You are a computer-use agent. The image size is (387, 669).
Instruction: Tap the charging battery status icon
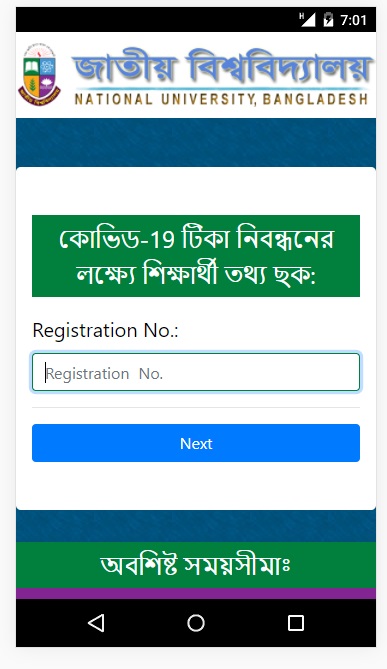(x=328, y=19)
